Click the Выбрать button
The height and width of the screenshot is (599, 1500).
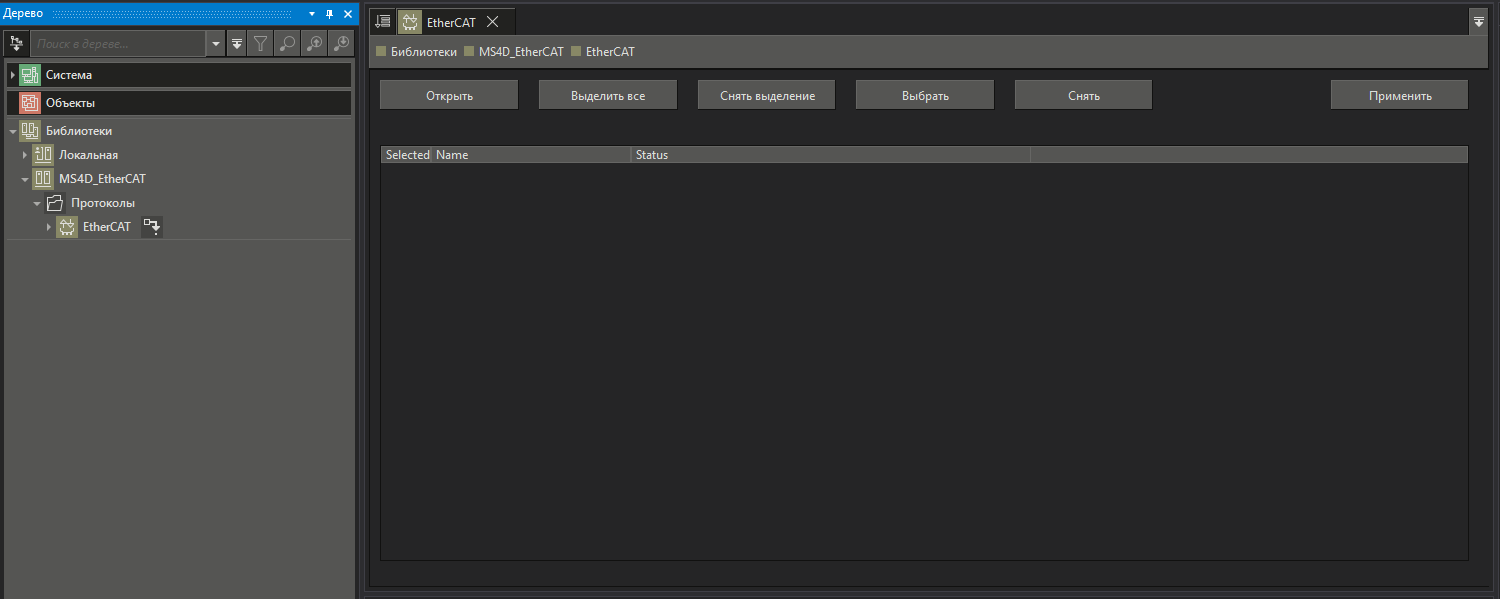pyautogui.click(x=925, y=95)
